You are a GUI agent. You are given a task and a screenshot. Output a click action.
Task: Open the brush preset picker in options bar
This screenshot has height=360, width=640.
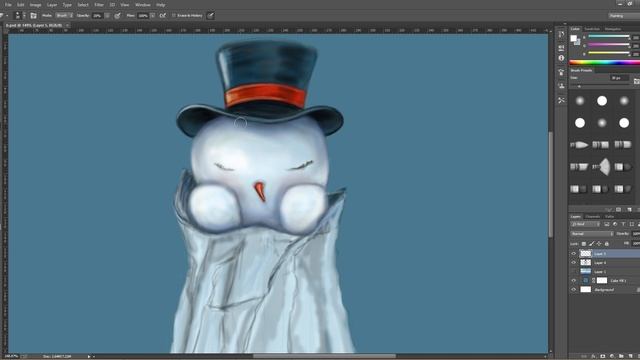tap(19, 16)
